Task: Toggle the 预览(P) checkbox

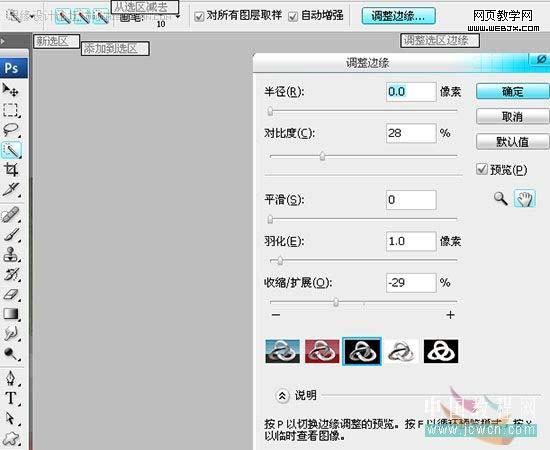Action: (x=482, y=169)
